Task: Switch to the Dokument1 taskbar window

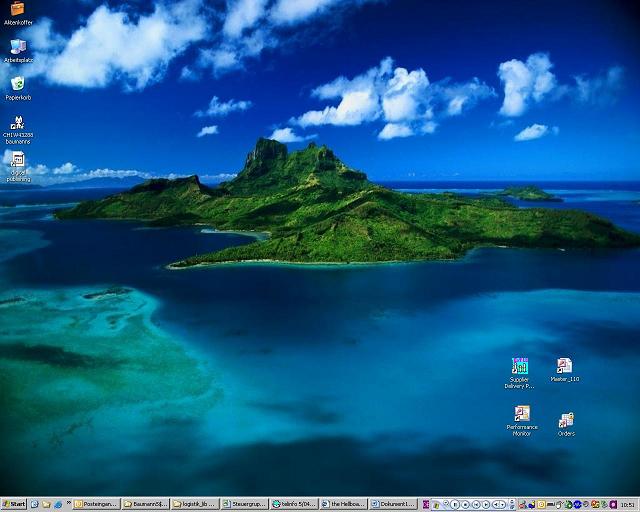Action: tap(392, 504)
